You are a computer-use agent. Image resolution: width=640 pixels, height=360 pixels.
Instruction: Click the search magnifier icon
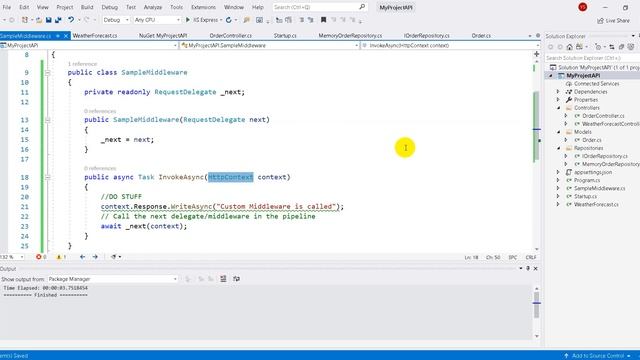coord(362,7)
